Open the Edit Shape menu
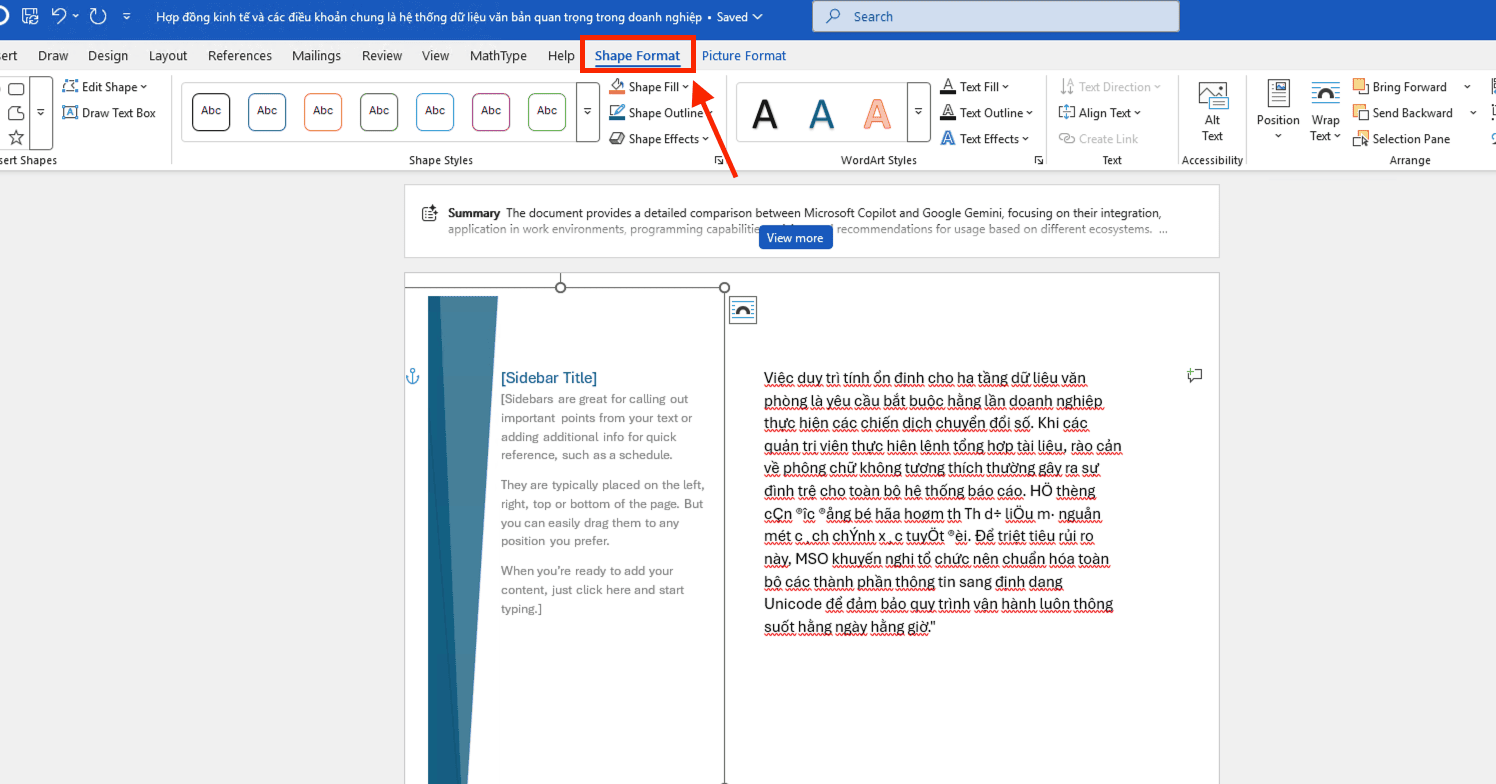Image resolution: width=1496 pixels, height=784 pixels. [105, 87]
